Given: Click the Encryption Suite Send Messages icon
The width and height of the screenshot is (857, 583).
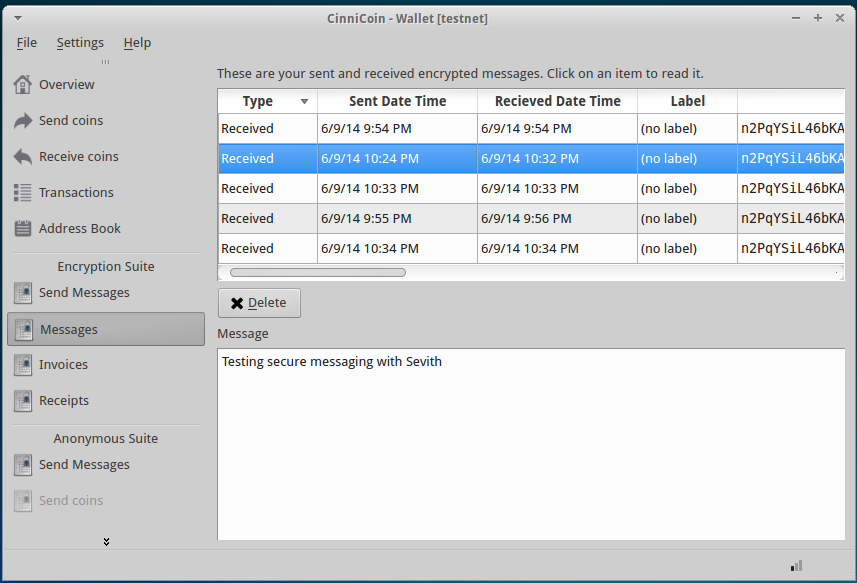Looking at the screenshot, I should pos(23,293).
